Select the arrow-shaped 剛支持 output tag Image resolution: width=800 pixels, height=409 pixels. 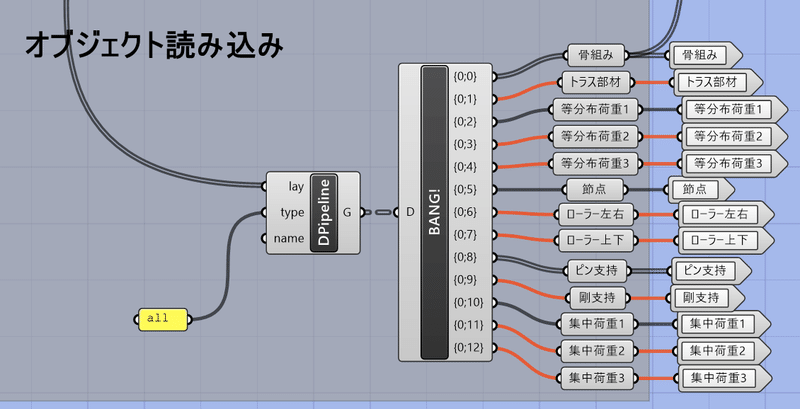pos(709,296)
